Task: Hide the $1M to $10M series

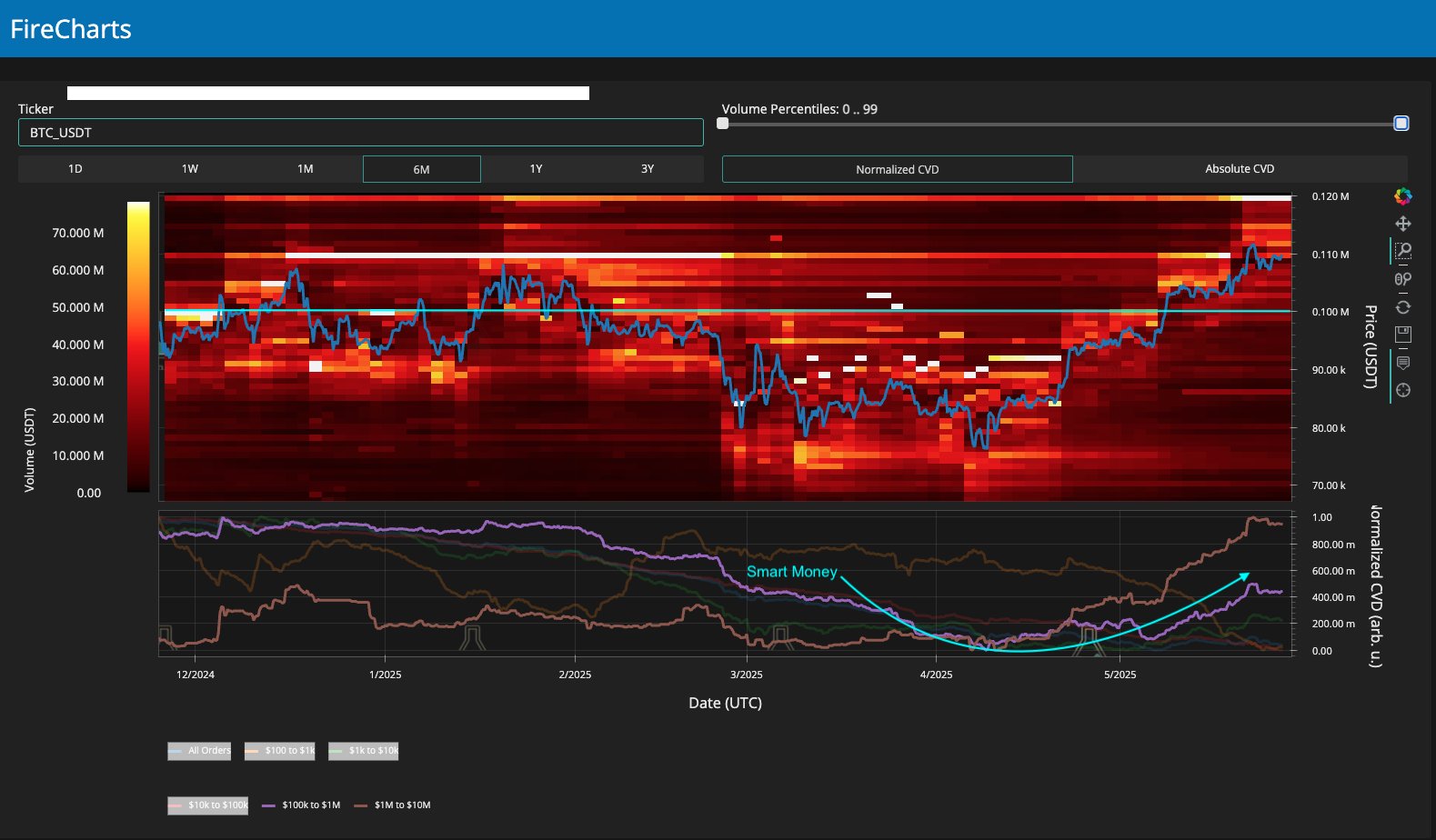Action: pyautogui.click(x=393, y=805)
